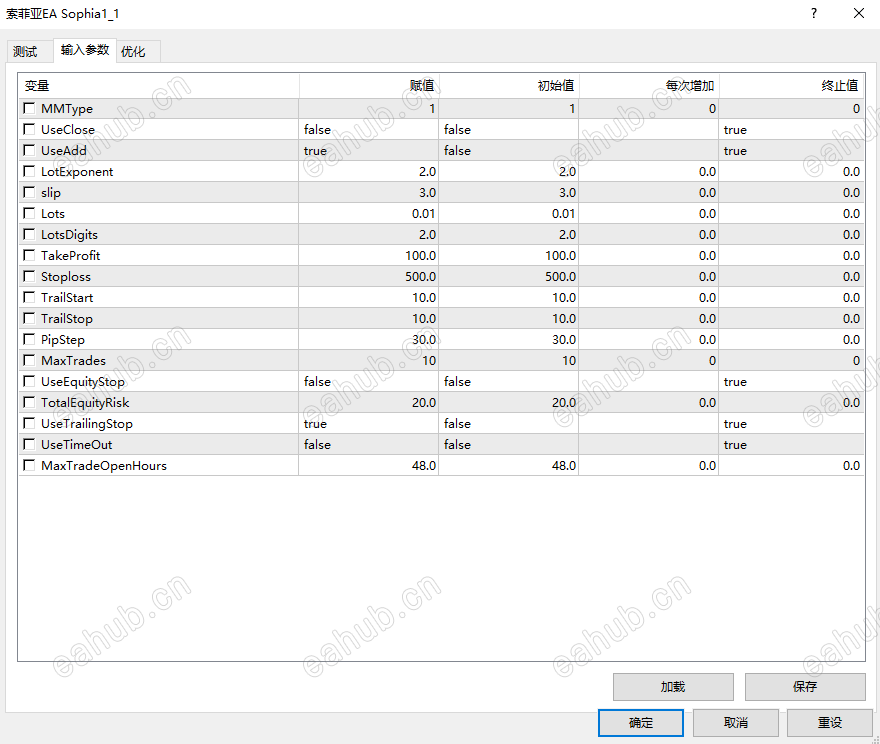Click the 保存 save button
The height and width of the screenshot is (744, 880).
(x=805, y=687)
